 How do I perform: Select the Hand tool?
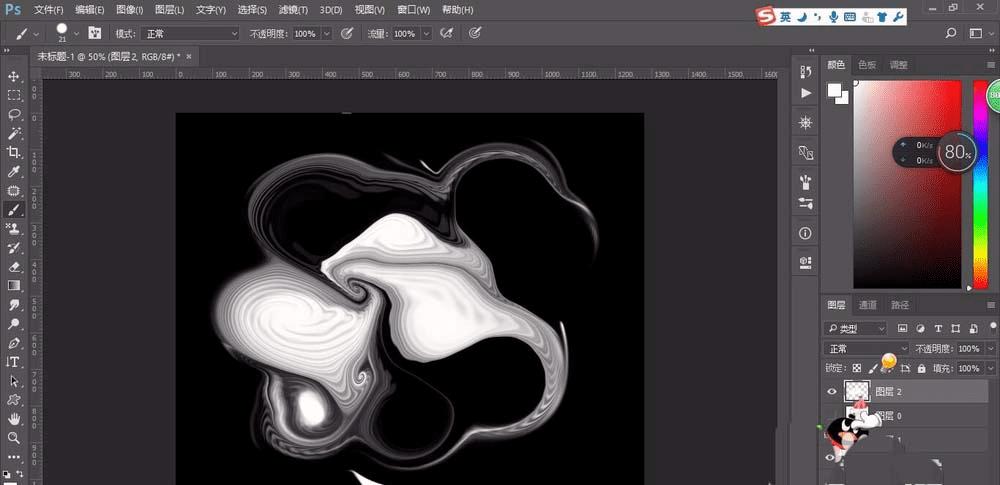[x=14, y=418]
